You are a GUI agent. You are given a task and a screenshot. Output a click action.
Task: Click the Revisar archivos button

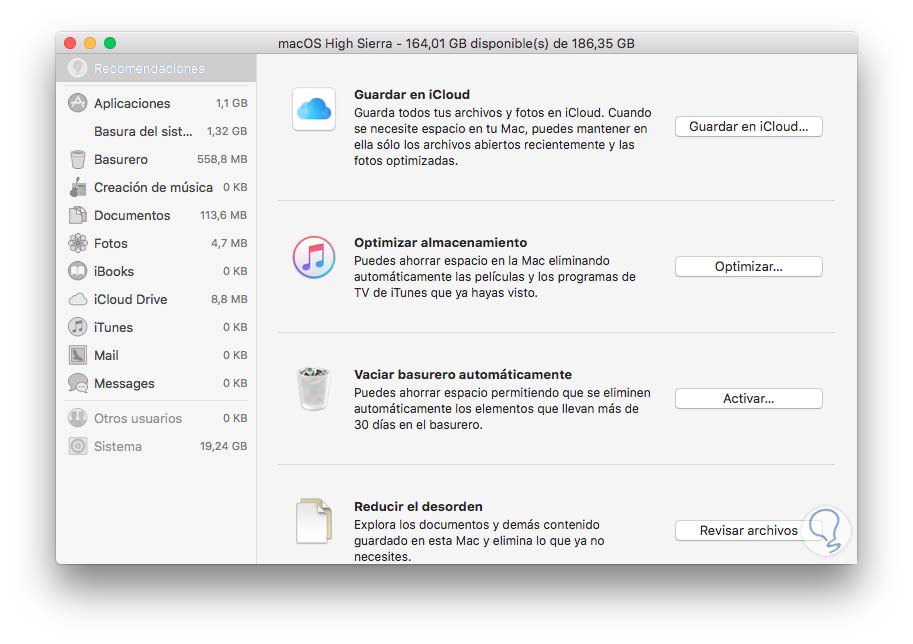click(x=748, y=530)
